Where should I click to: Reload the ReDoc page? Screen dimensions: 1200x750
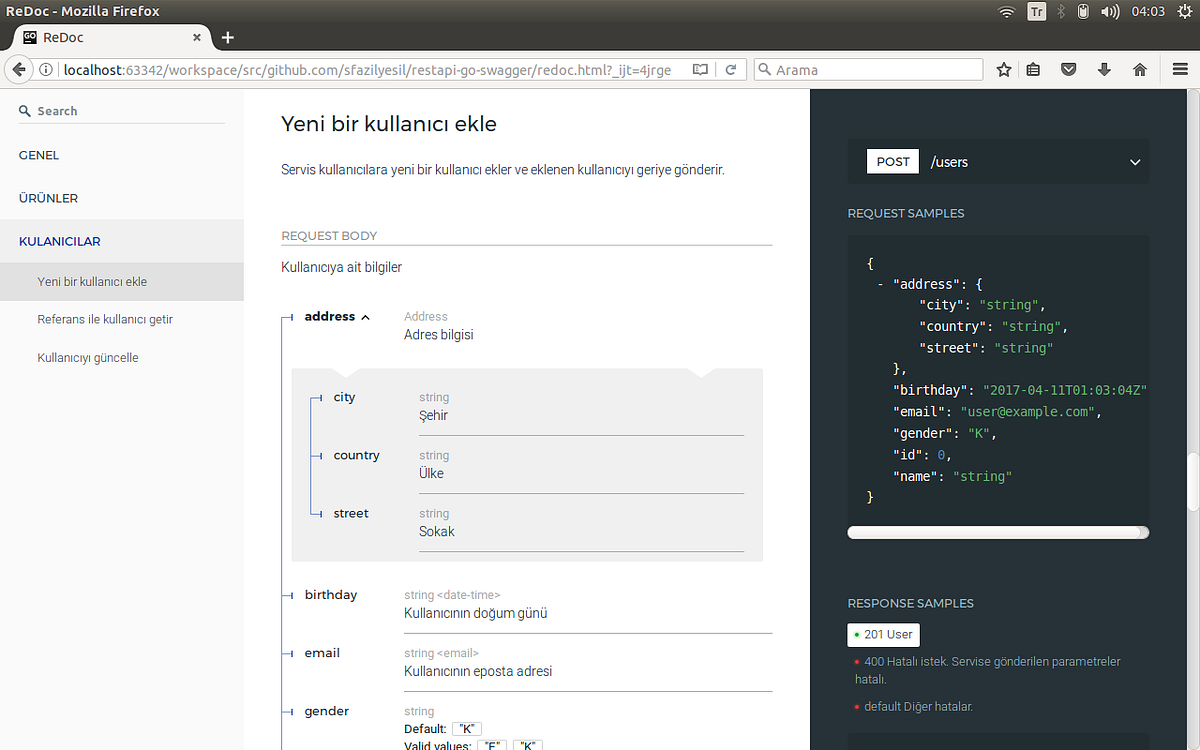(733, 70)
